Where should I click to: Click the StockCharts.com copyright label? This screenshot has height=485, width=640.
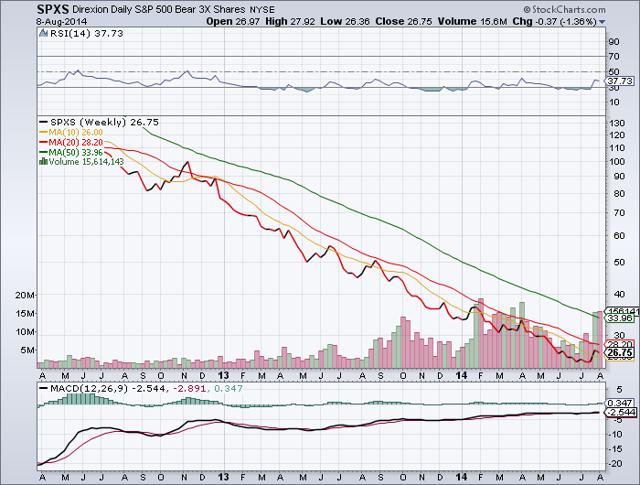click(564, 9)
